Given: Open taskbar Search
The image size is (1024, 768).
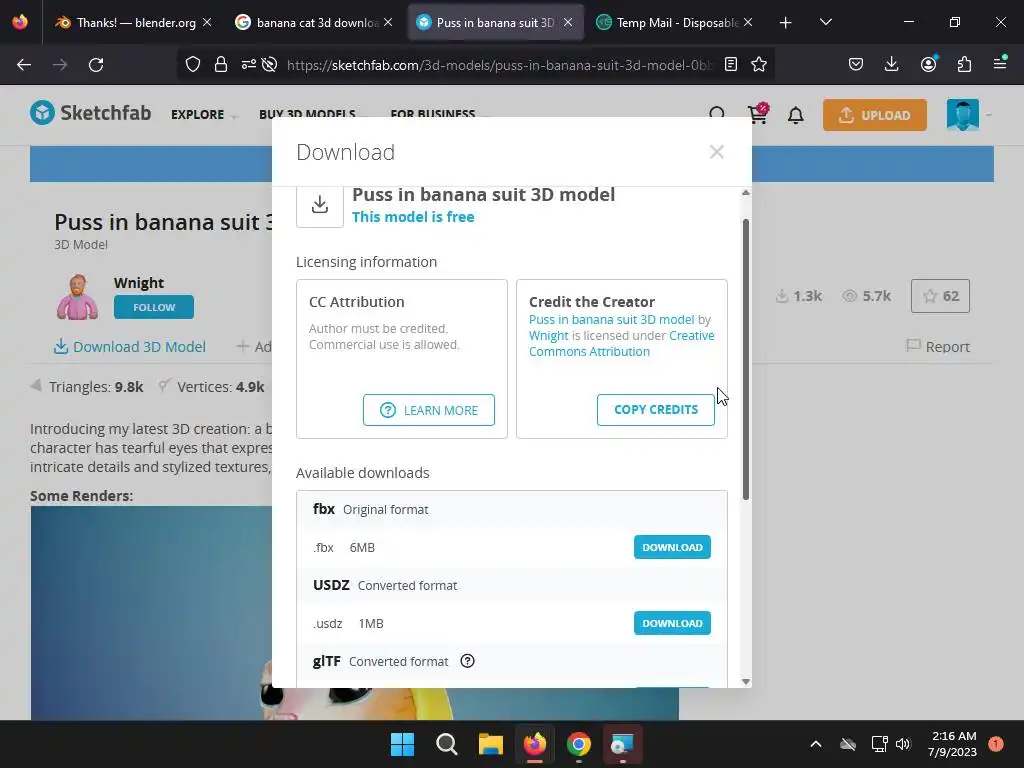Looking at the screenshot, I should tap(447, 744).
